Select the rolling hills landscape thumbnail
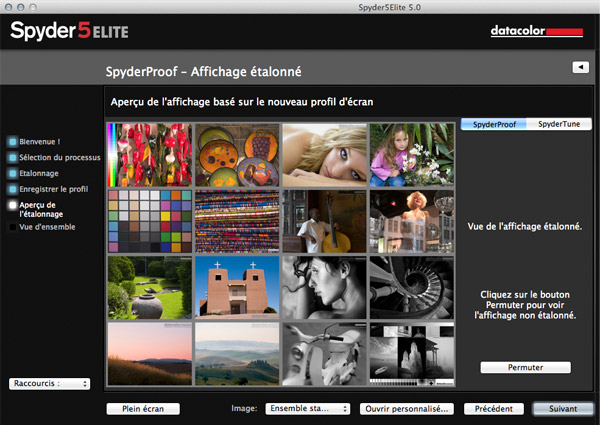 pos(237,354)
